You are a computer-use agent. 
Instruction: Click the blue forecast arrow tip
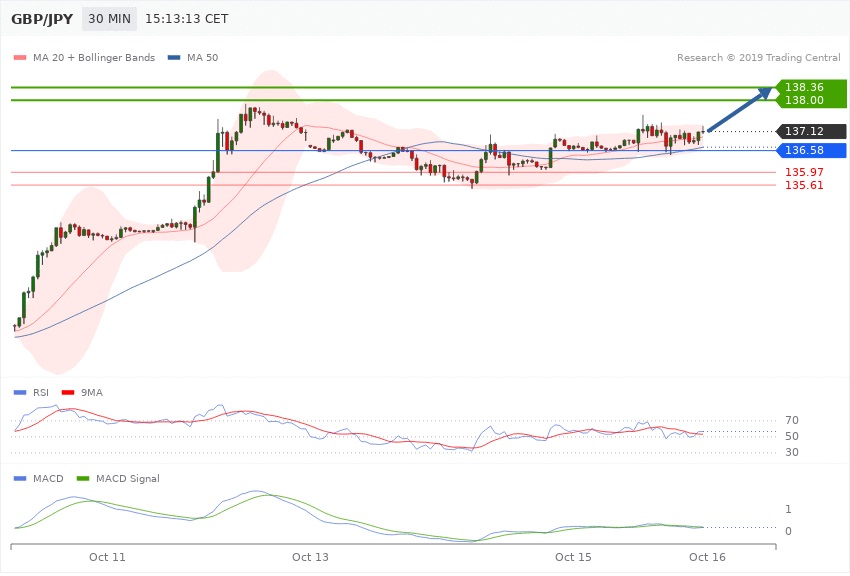coord(768,92)
